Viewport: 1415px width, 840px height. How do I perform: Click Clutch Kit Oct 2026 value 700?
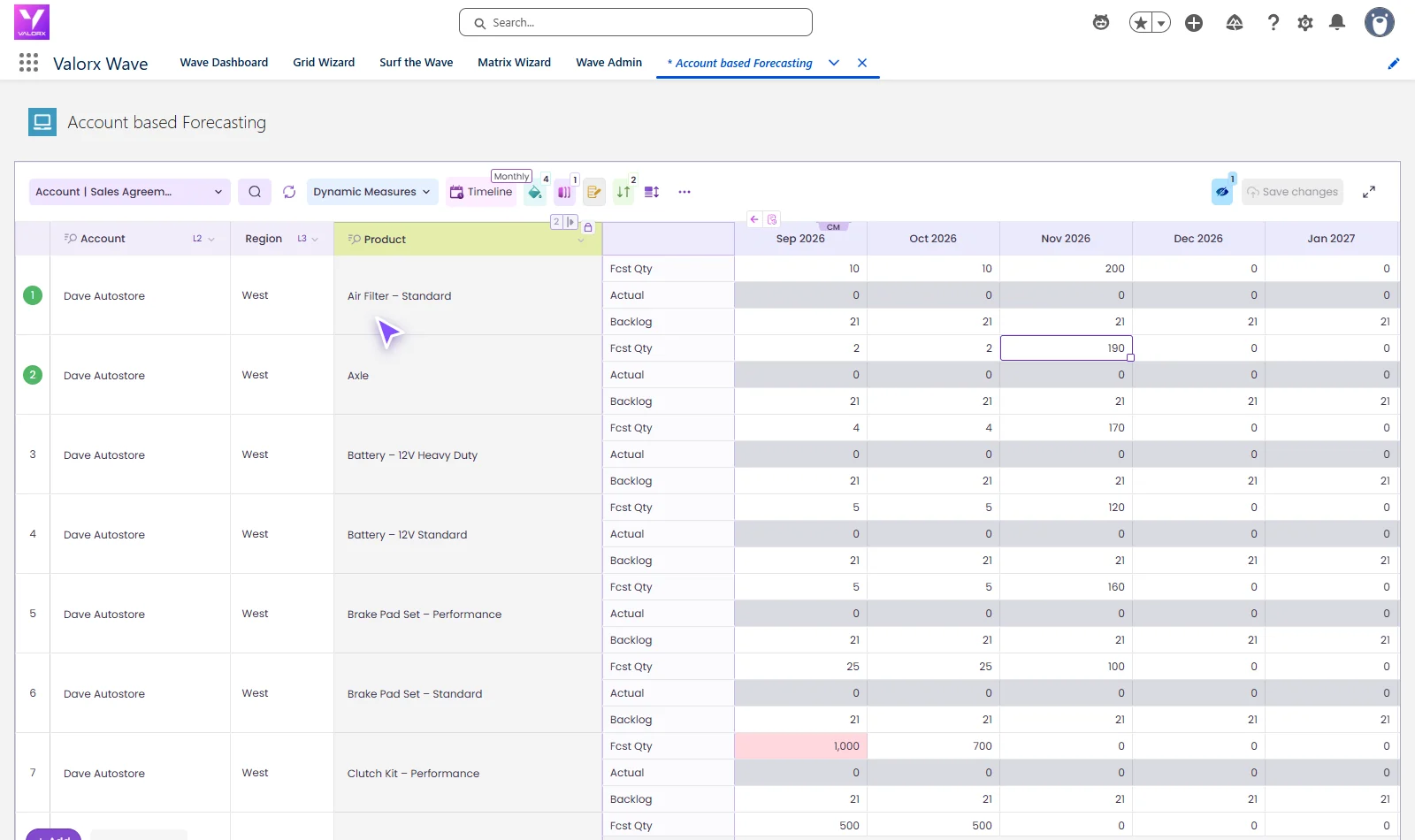click(x=933, y=746)
